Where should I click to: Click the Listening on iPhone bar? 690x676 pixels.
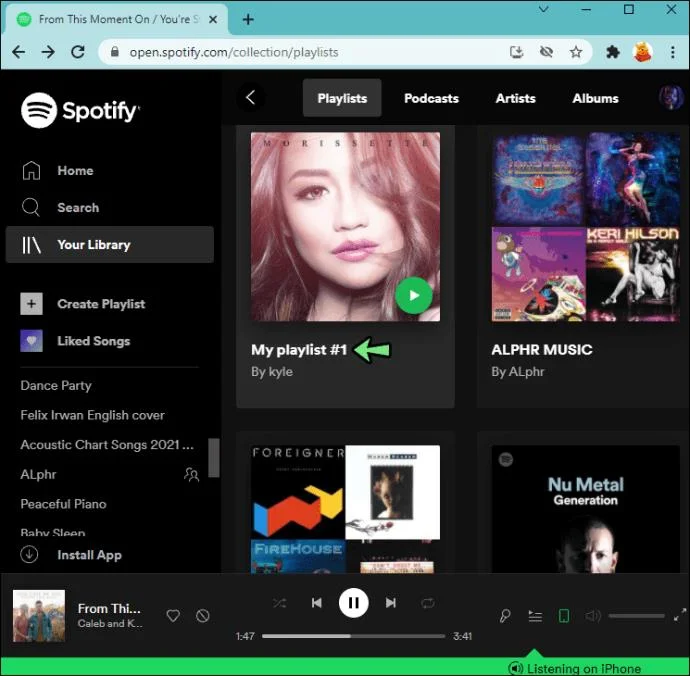(345, 666)
